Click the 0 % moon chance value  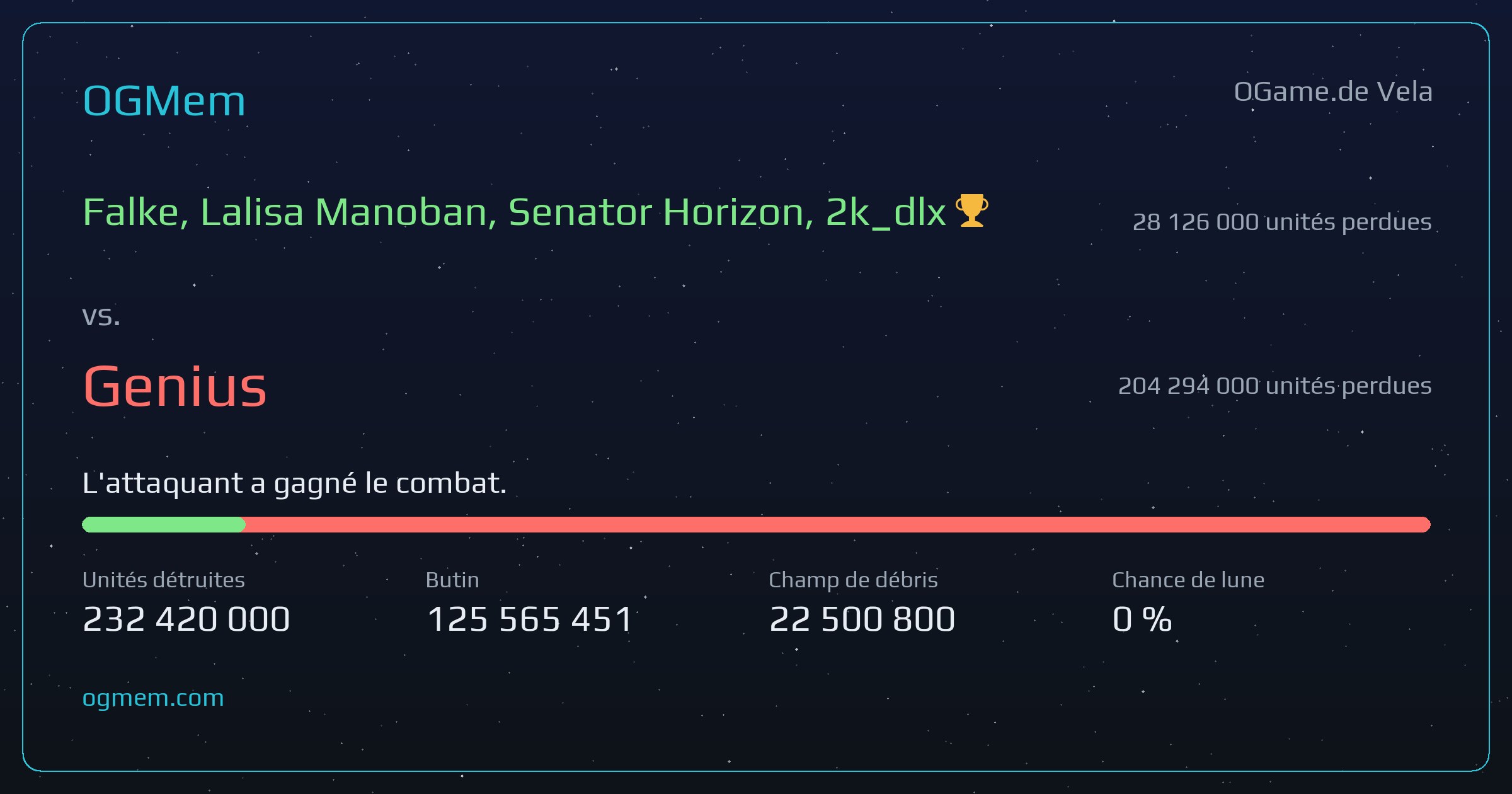pyautogui.click(x=1142, y=619)
